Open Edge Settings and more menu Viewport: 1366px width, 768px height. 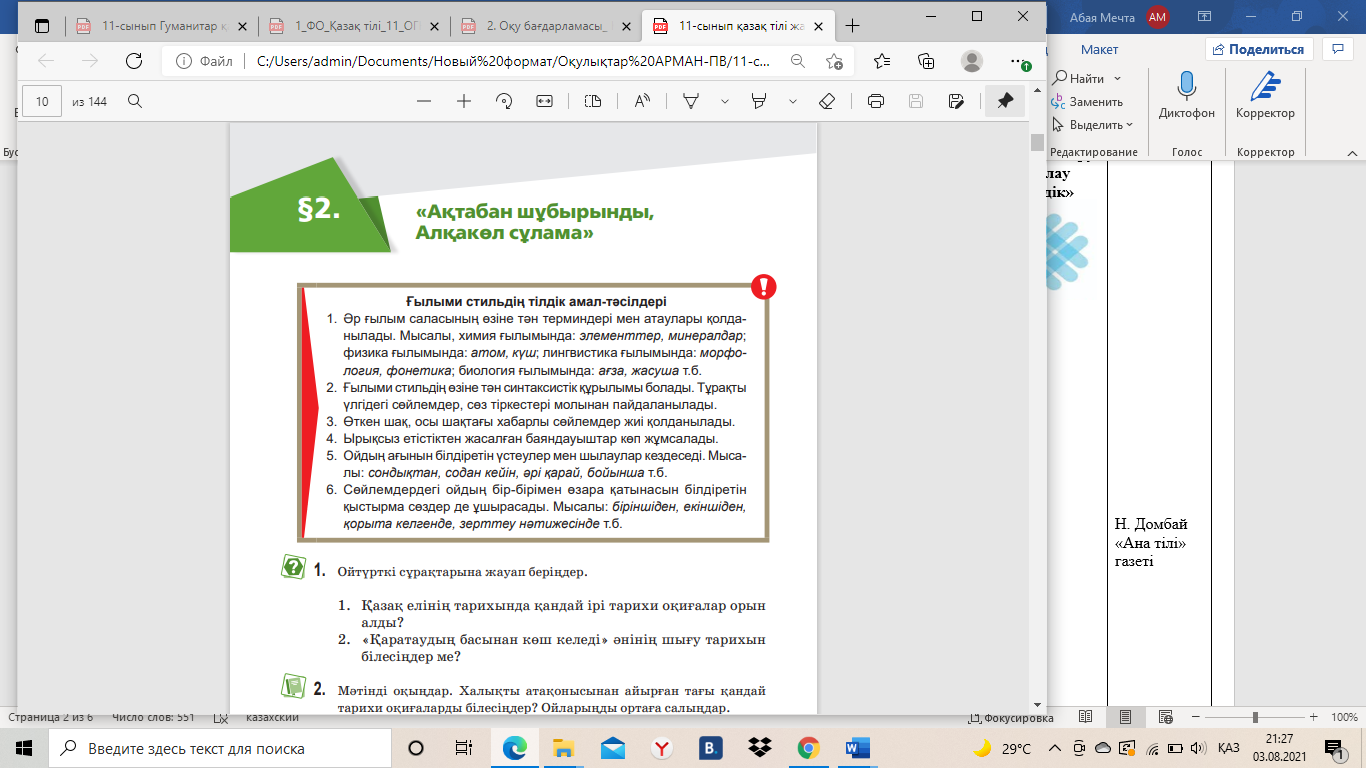click(1018, 61)
